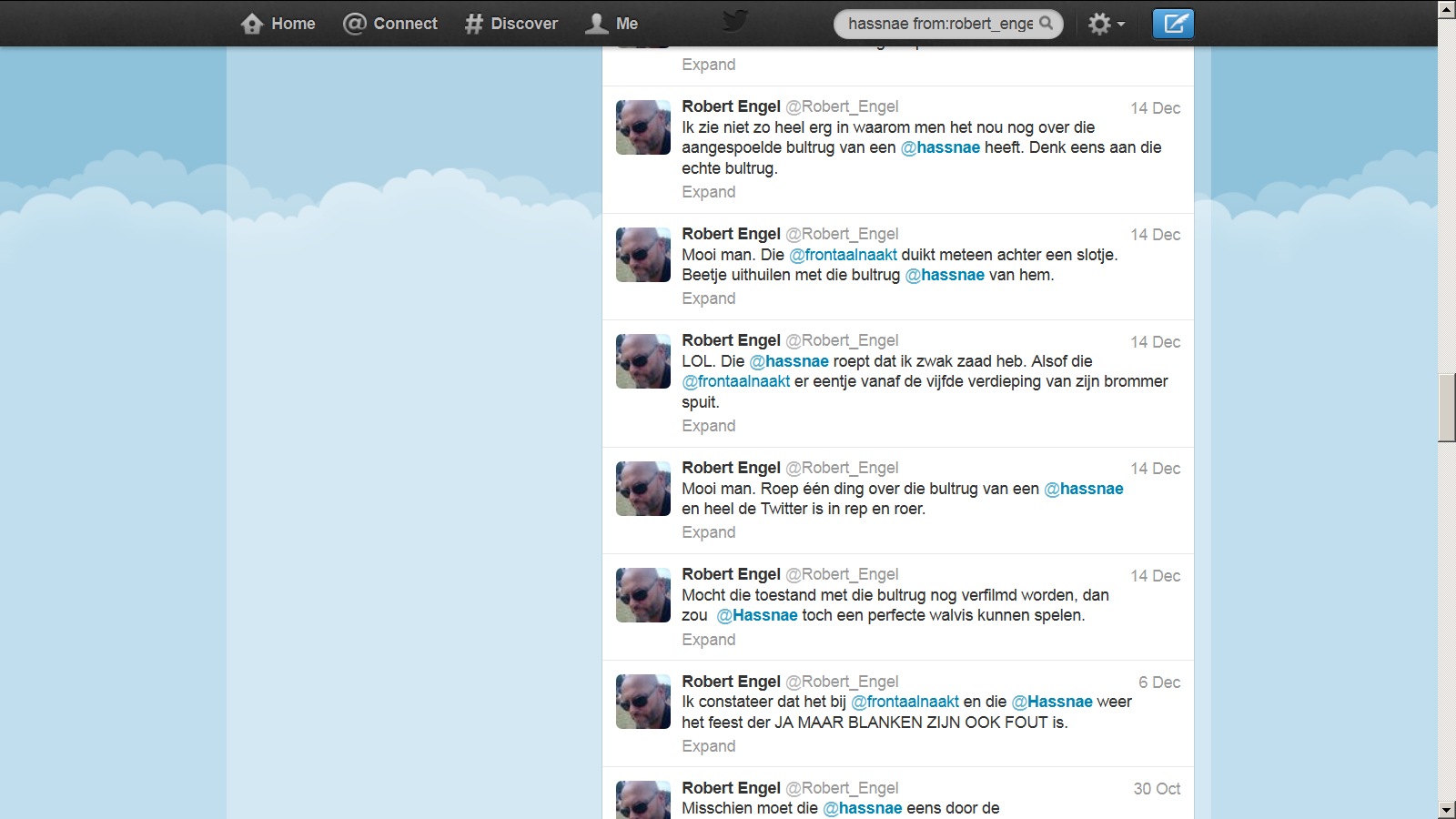The width and height of the screenshot is (1456, 819).
Task: Click @hassnae mention in 'aangespoelde bultrug' tweet
Action: pos(940,147)
